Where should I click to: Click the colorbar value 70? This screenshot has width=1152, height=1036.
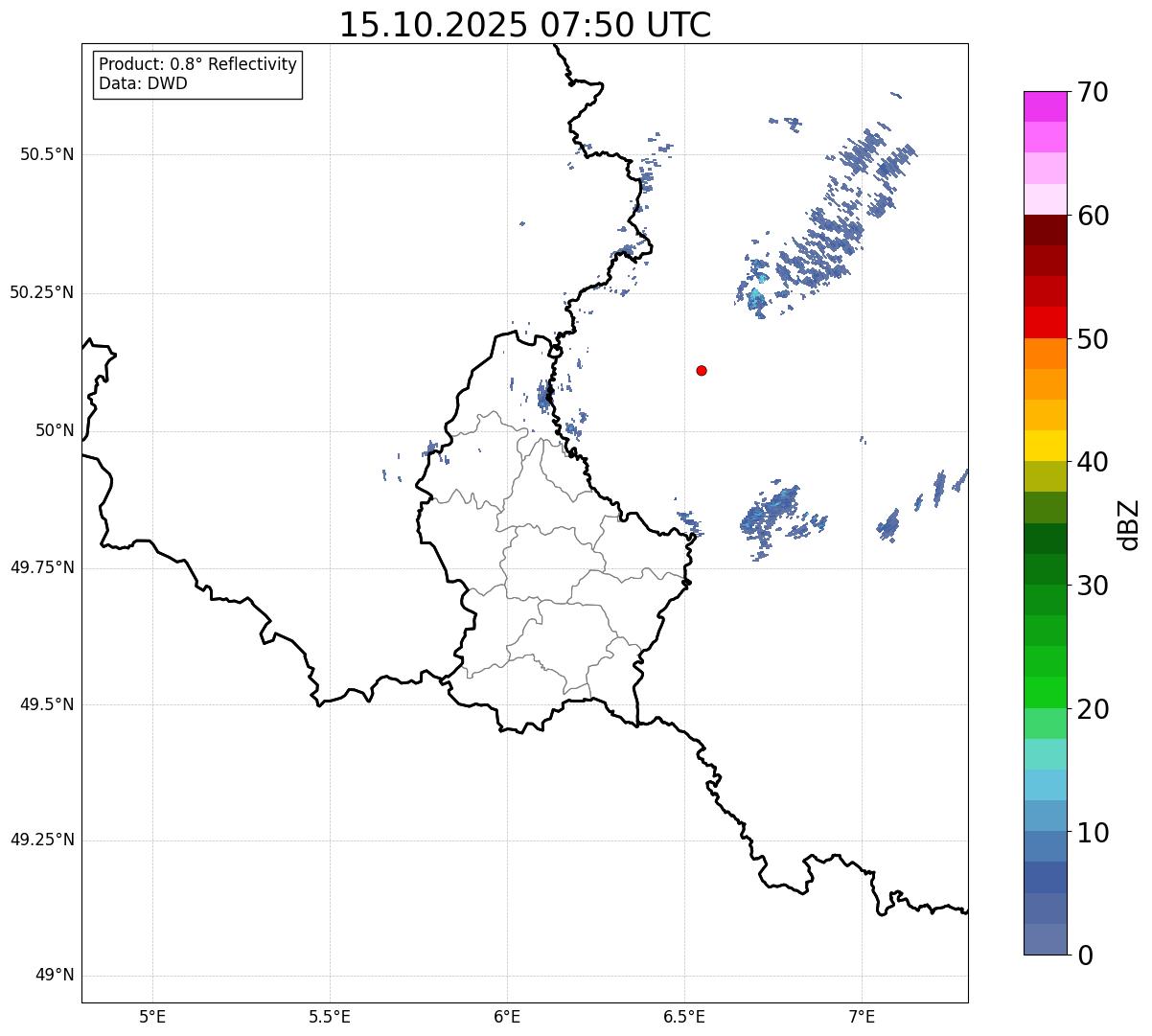click(x=1092, y=92)
